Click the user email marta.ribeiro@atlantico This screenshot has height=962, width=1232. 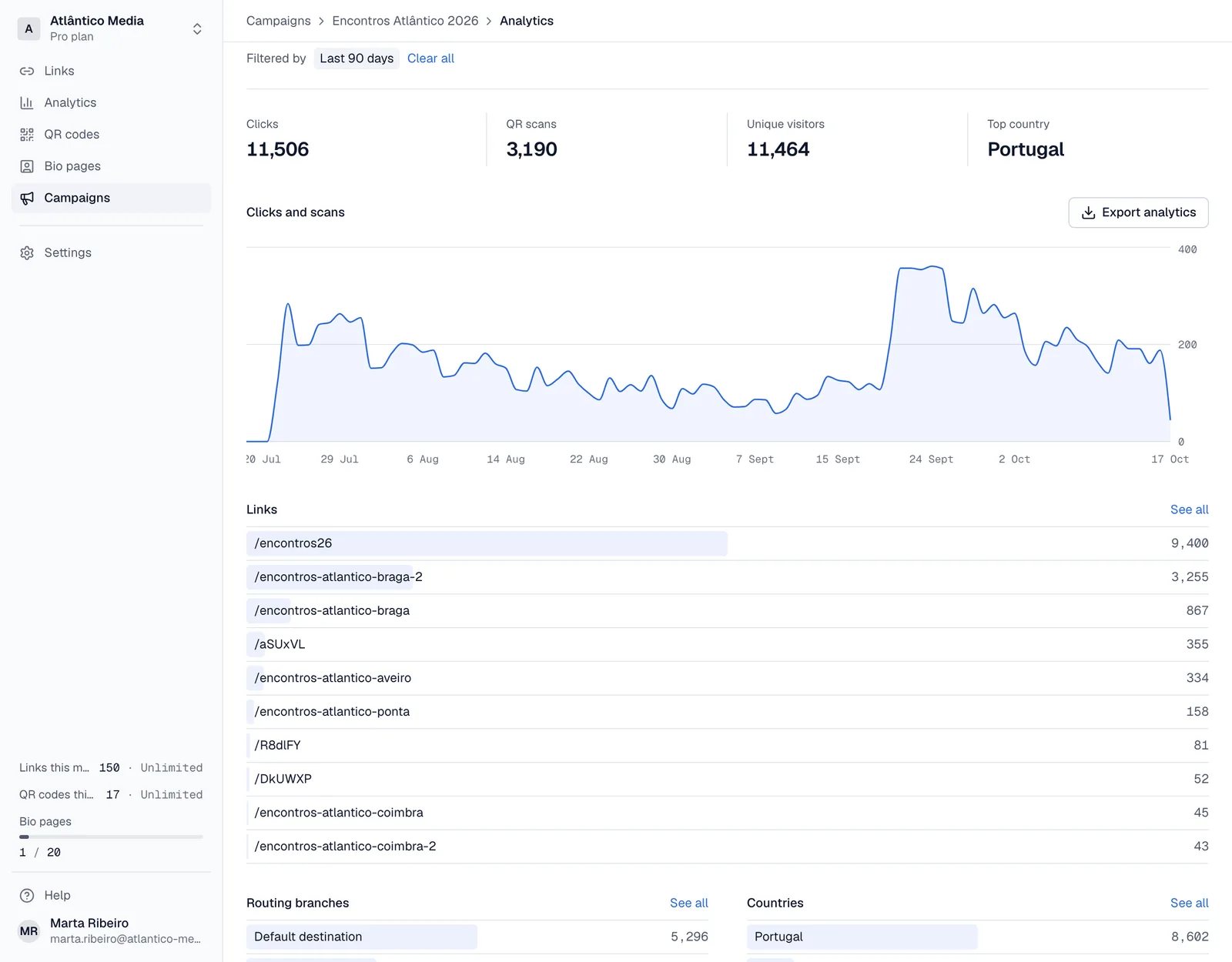pos(126,939)
